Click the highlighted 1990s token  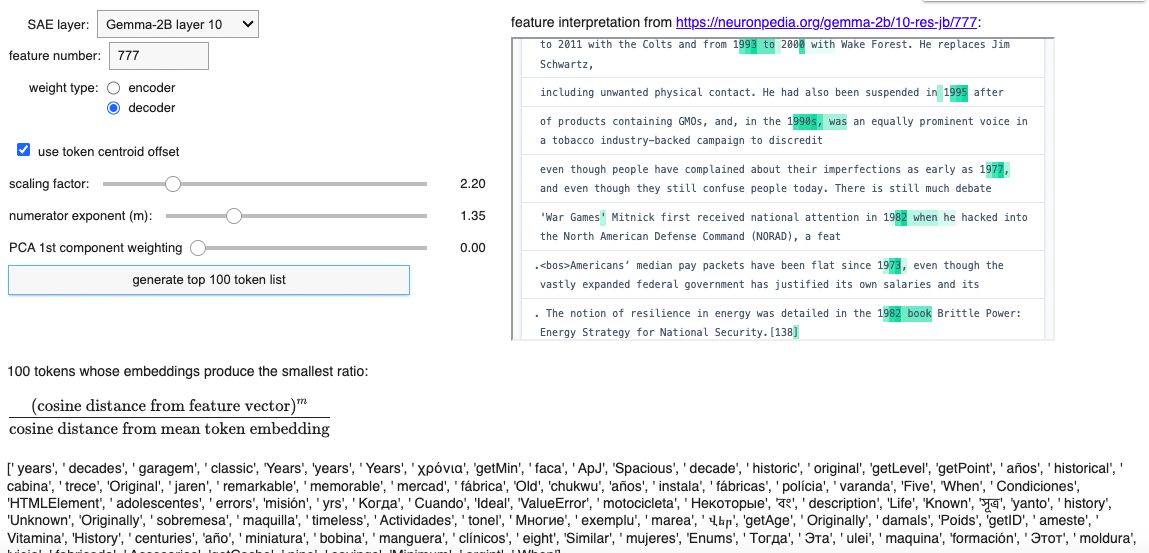(806, 122)
